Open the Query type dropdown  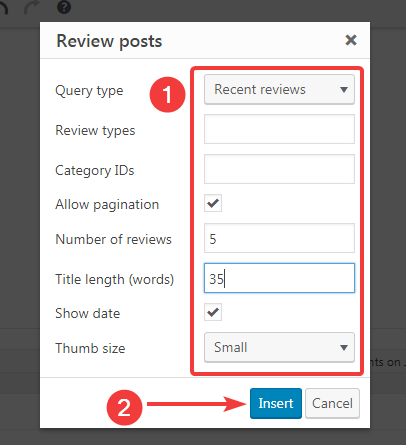(279, 89)
